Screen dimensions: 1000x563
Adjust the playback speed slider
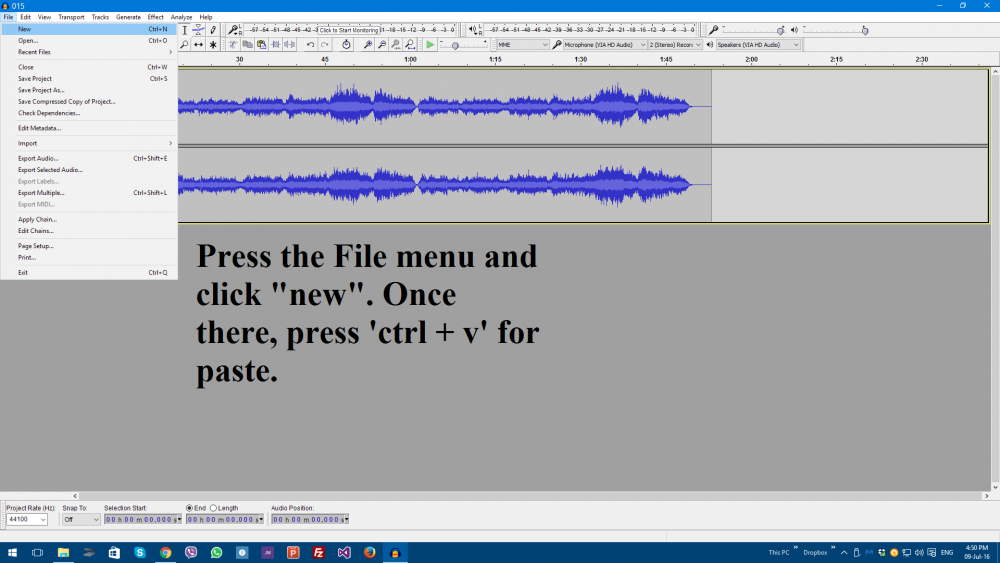455,46
